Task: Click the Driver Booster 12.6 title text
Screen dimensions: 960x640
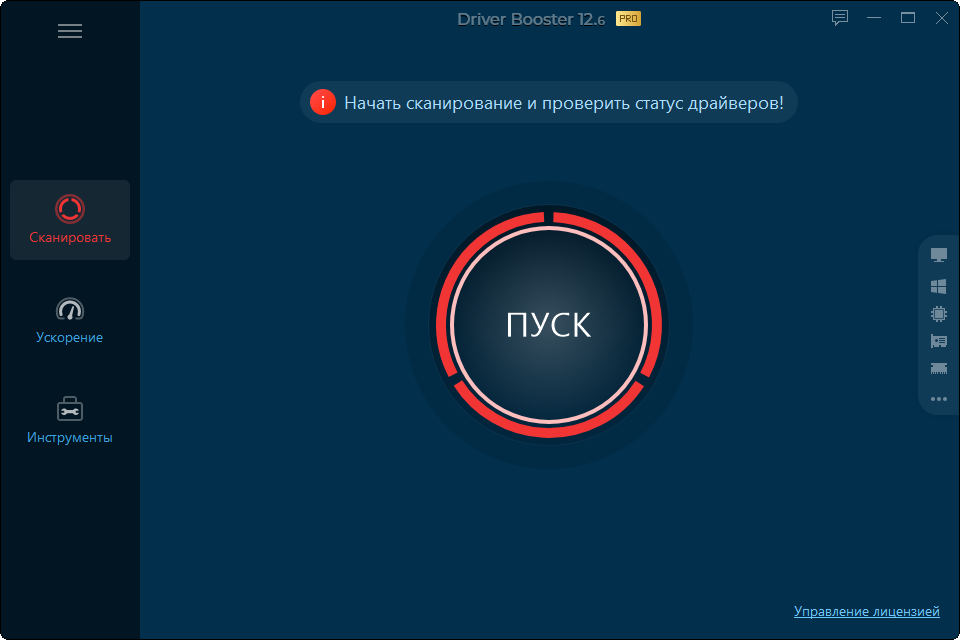Action: [531, 19]
